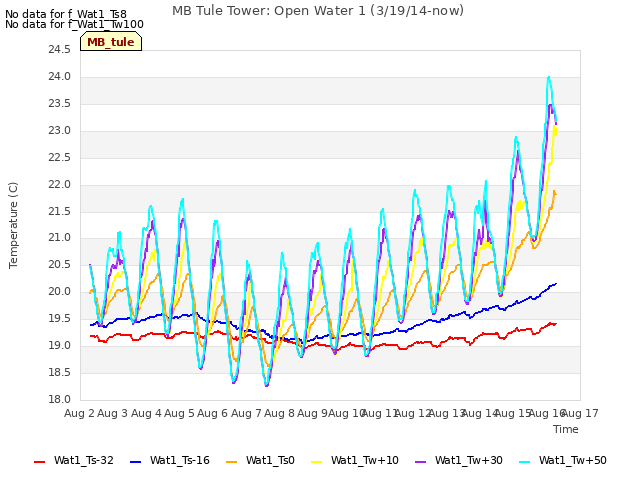Image resolution: width=640 pixels, height=480 pixels.
Task: Click the 23.5 y-axis tick label
Action: pyautogui.click(x=60, y=104)
